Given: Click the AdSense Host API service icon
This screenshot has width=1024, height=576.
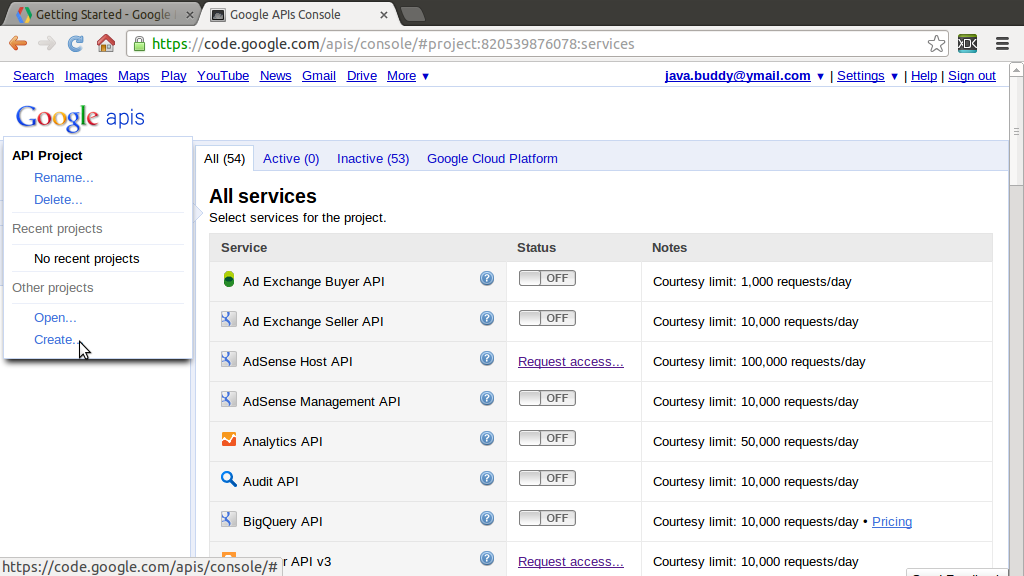Looking at the screenshot, I should pos(229,359).
